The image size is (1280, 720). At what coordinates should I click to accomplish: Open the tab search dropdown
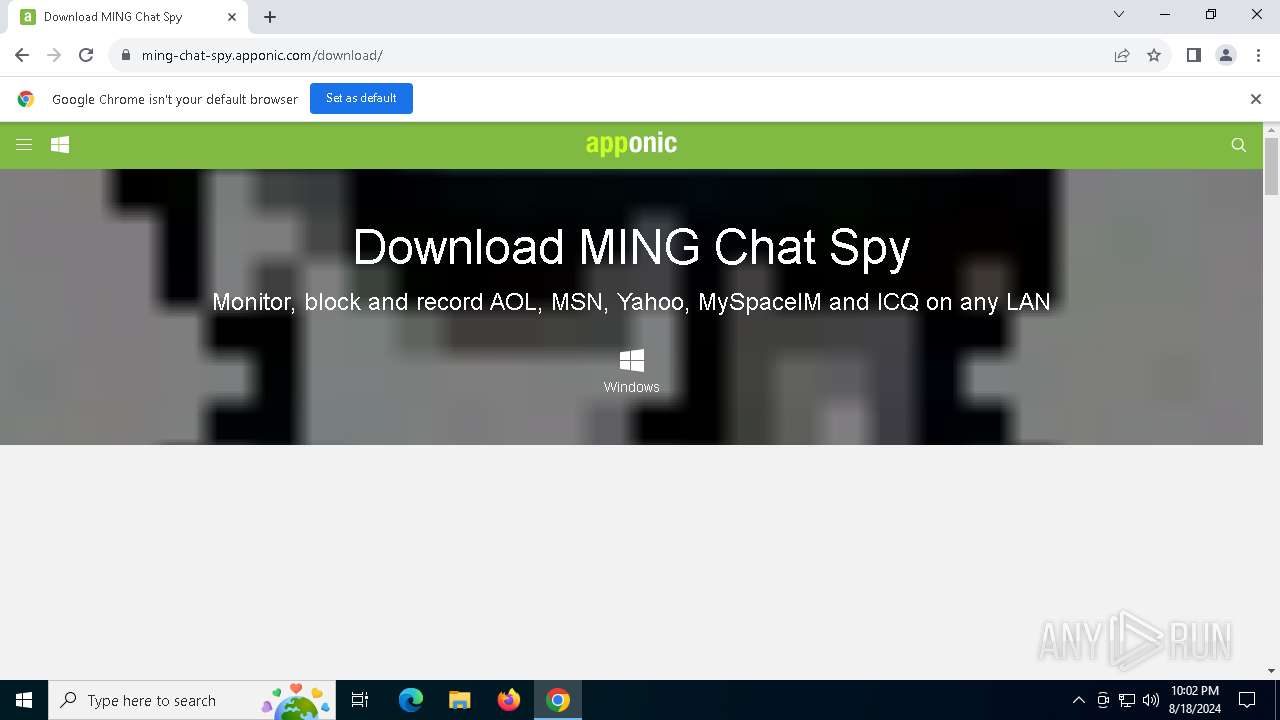[1119, 15]
